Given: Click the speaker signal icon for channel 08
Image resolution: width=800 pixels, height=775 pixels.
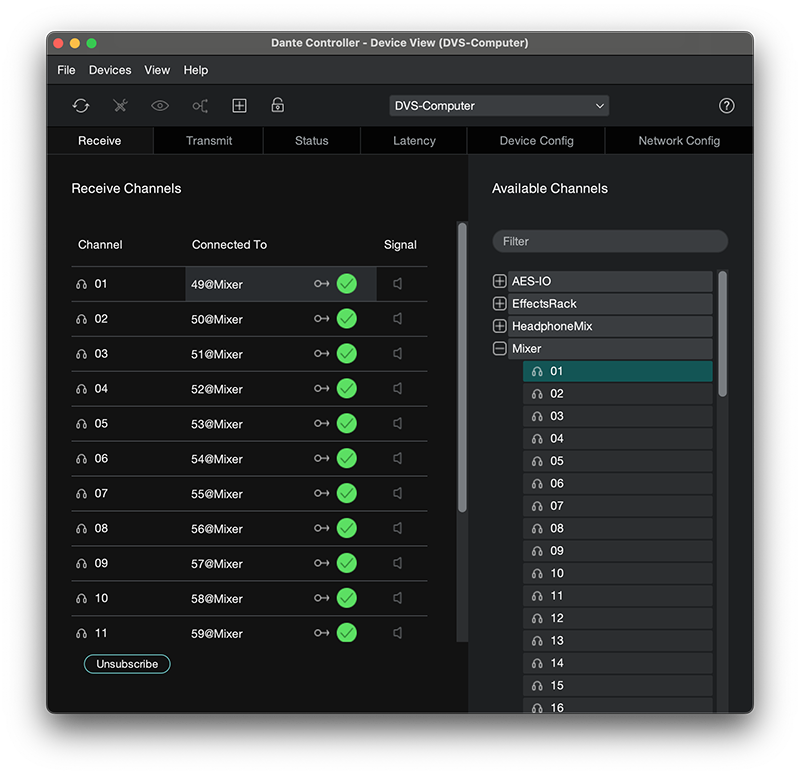Looking at the screenshot, I should pos(398,528).
